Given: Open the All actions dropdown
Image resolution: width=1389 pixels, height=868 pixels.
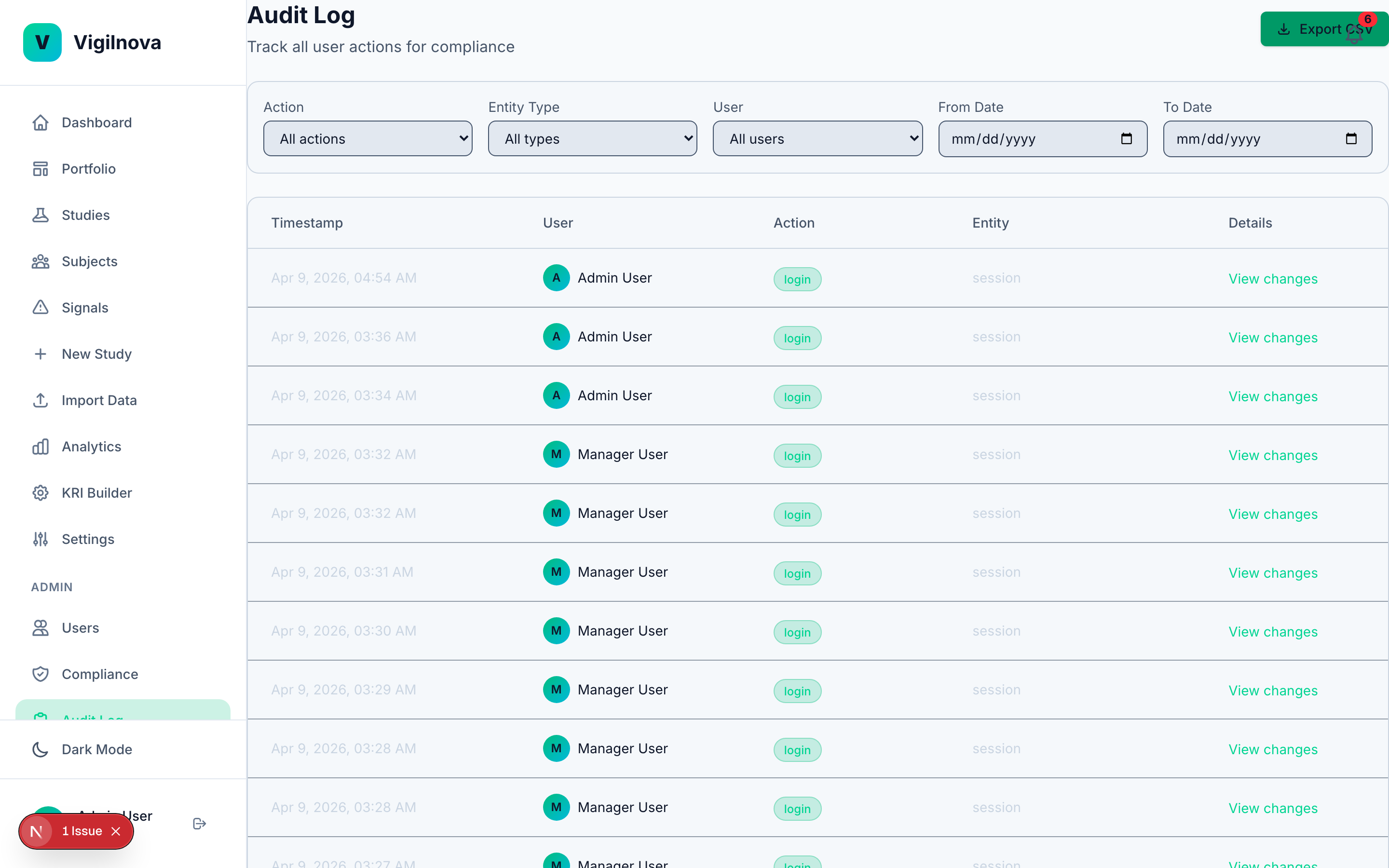Looking at the screenshot, I should tap(368, 138).
